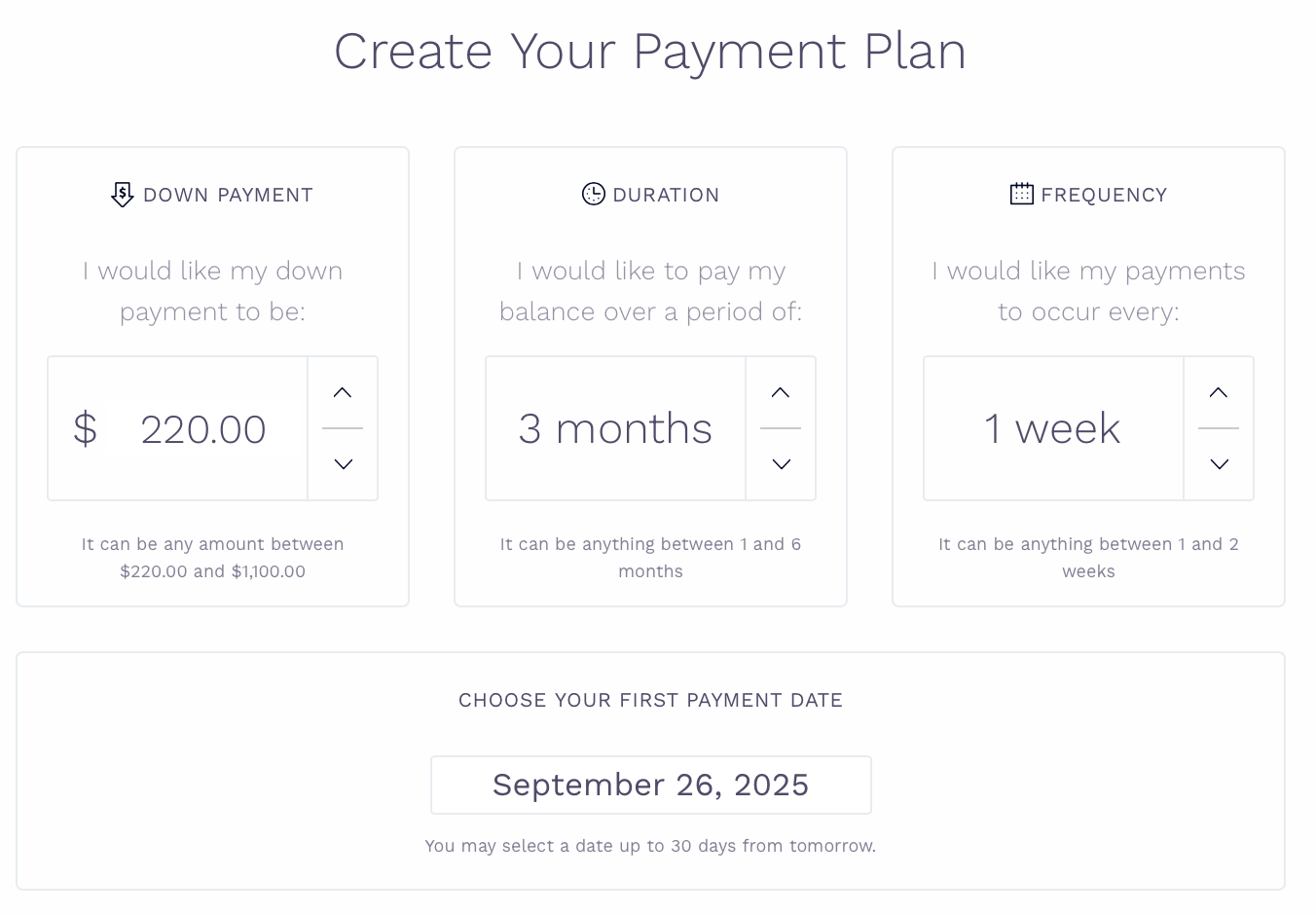
Task: Decrease duration using down arrow
Action: [x=781, y=464]
